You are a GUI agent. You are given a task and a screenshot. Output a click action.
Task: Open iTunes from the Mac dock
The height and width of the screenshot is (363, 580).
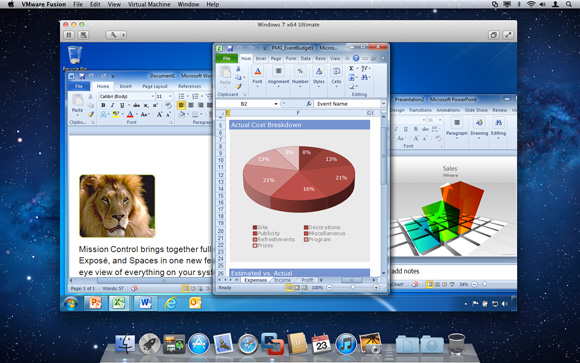coord(346,344)
